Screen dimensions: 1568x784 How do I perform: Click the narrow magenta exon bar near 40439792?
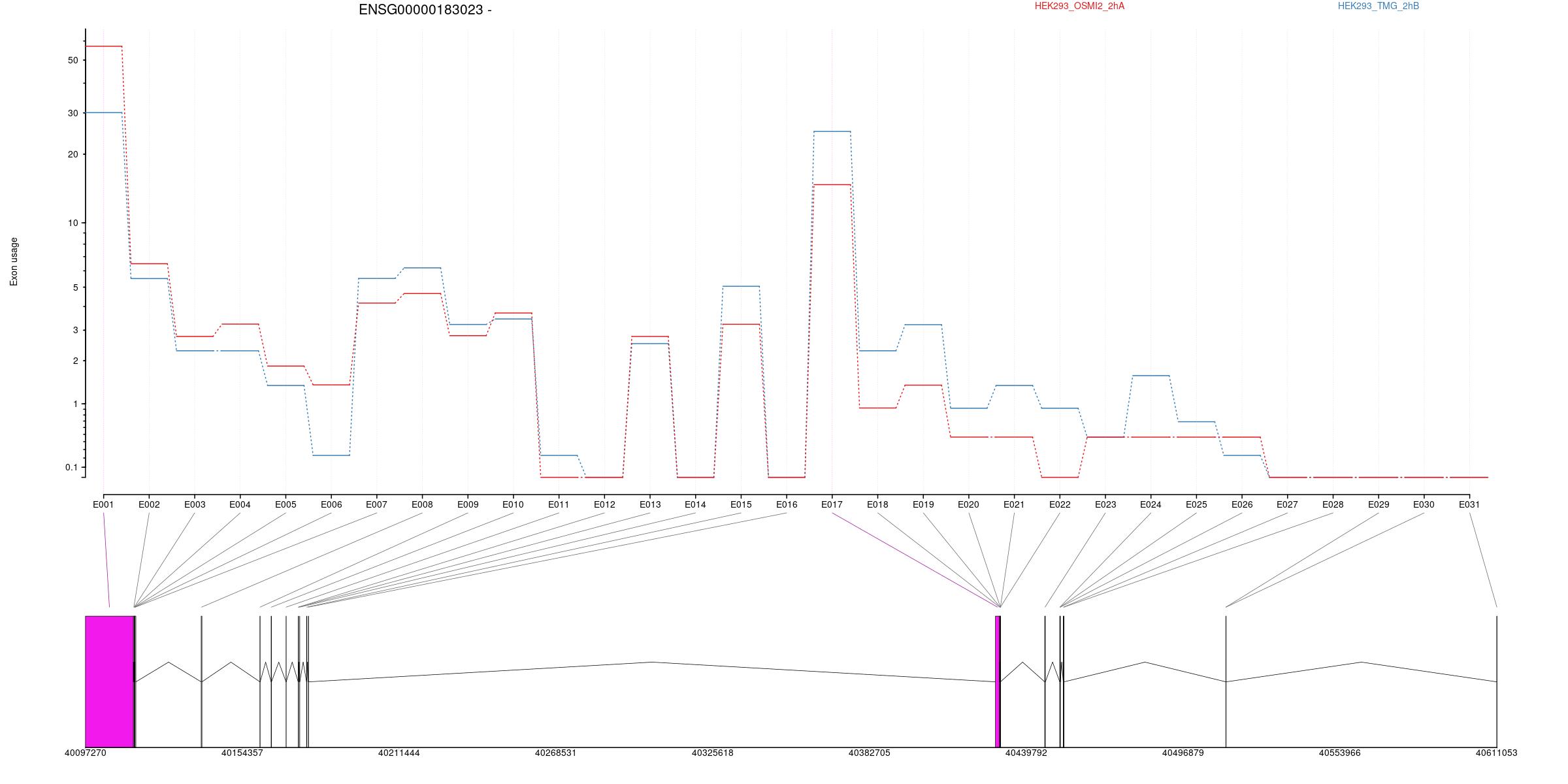point(998,681)
